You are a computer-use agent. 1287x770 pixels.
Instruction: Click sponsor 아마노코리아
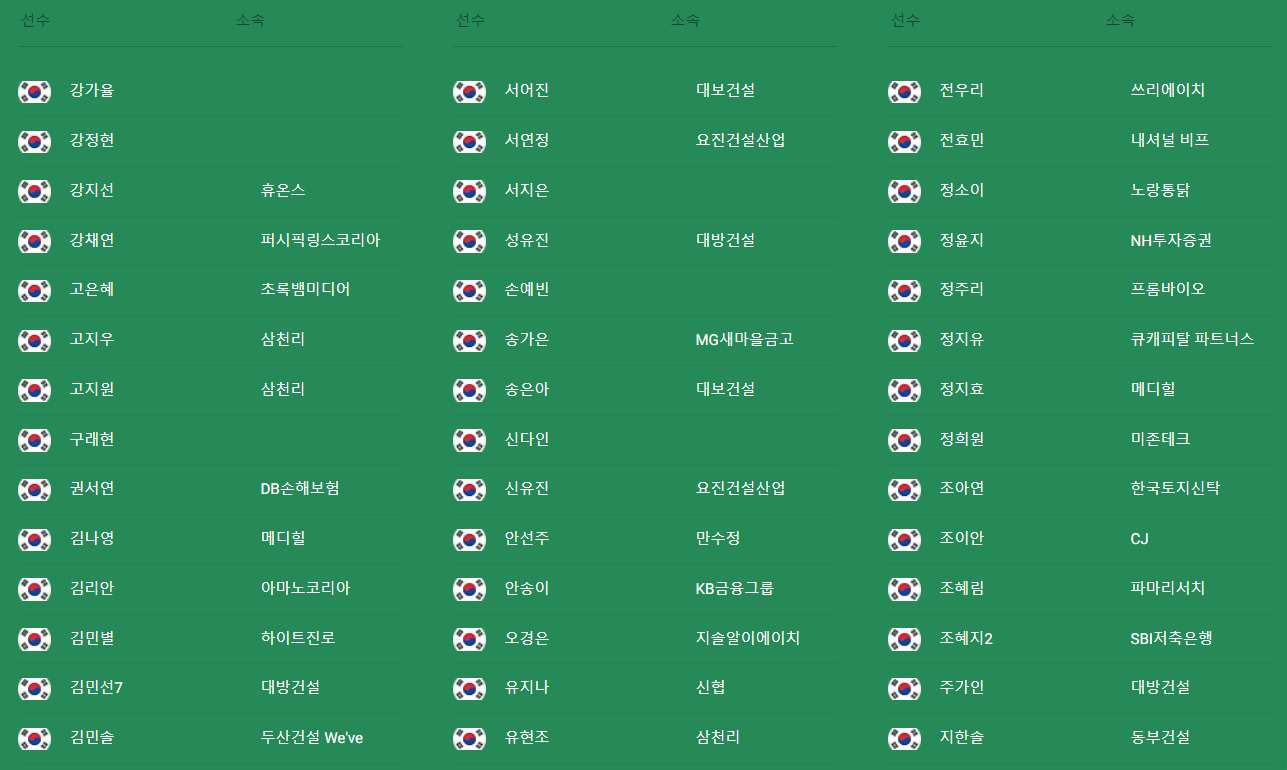tap(305, 588)
